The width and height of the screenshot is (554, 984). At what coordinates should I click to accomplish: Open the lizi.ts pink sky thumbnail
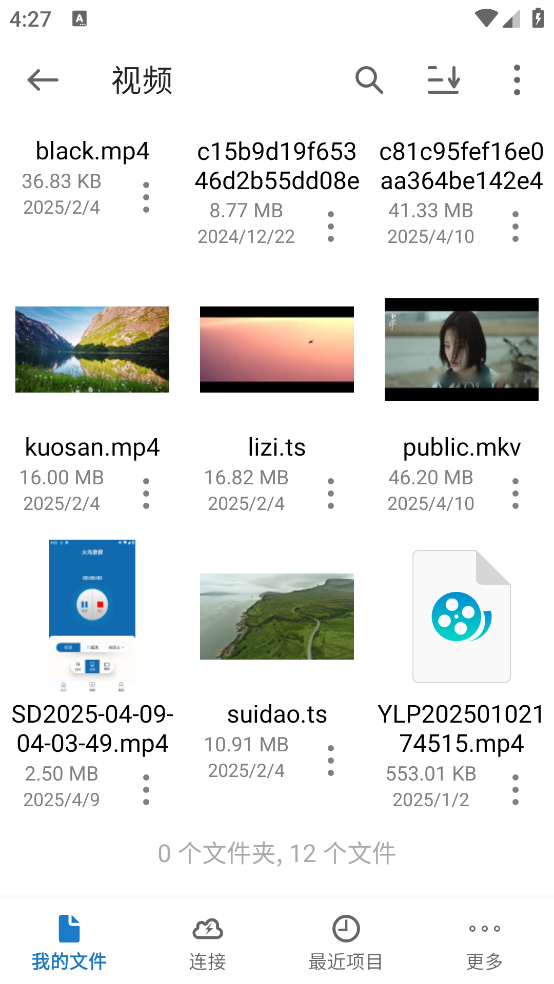(x=277, y=350)
